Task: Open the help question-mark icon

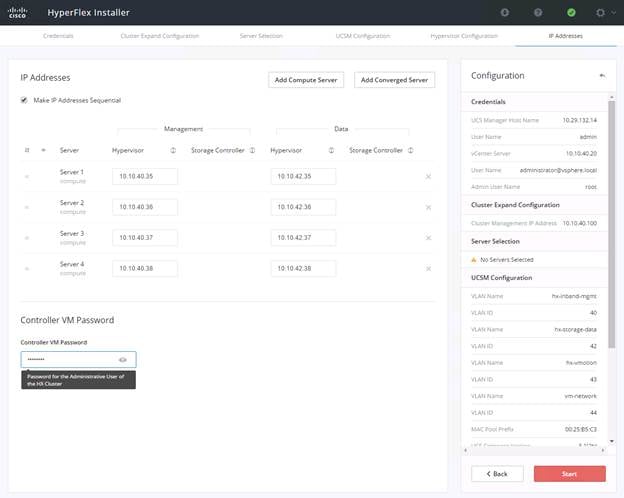Action: [x=538, y=12]
